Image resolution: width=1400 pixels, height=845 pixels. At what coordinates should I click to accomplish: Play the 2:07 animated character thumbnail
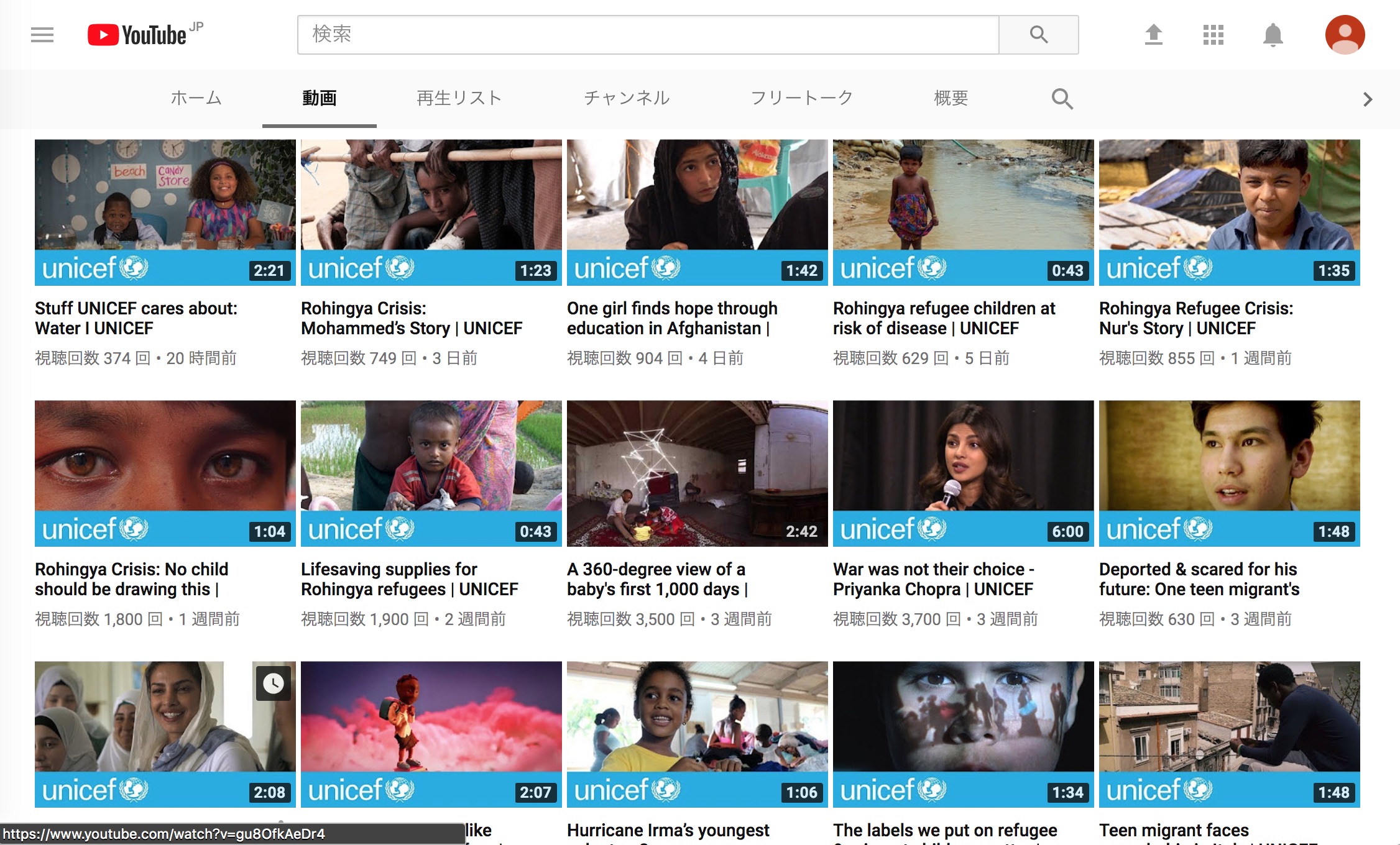(x=431, y=734)
